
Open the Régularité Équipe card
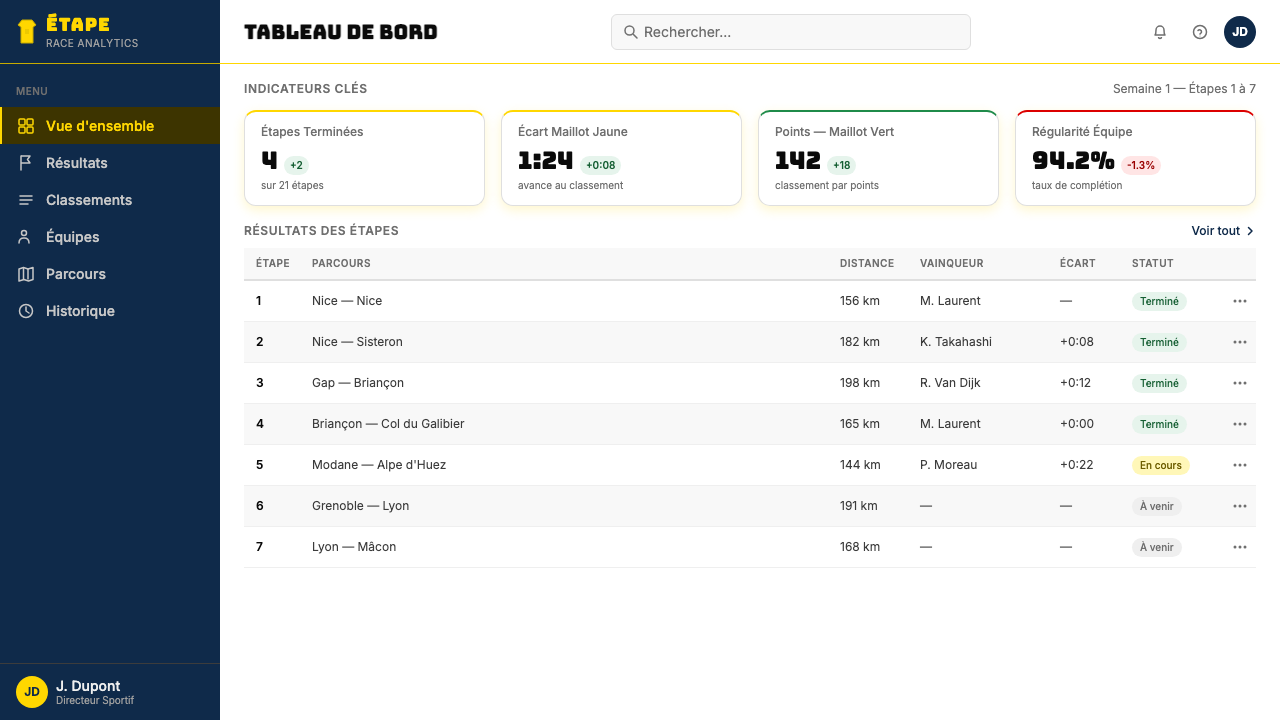(1135, 158)
